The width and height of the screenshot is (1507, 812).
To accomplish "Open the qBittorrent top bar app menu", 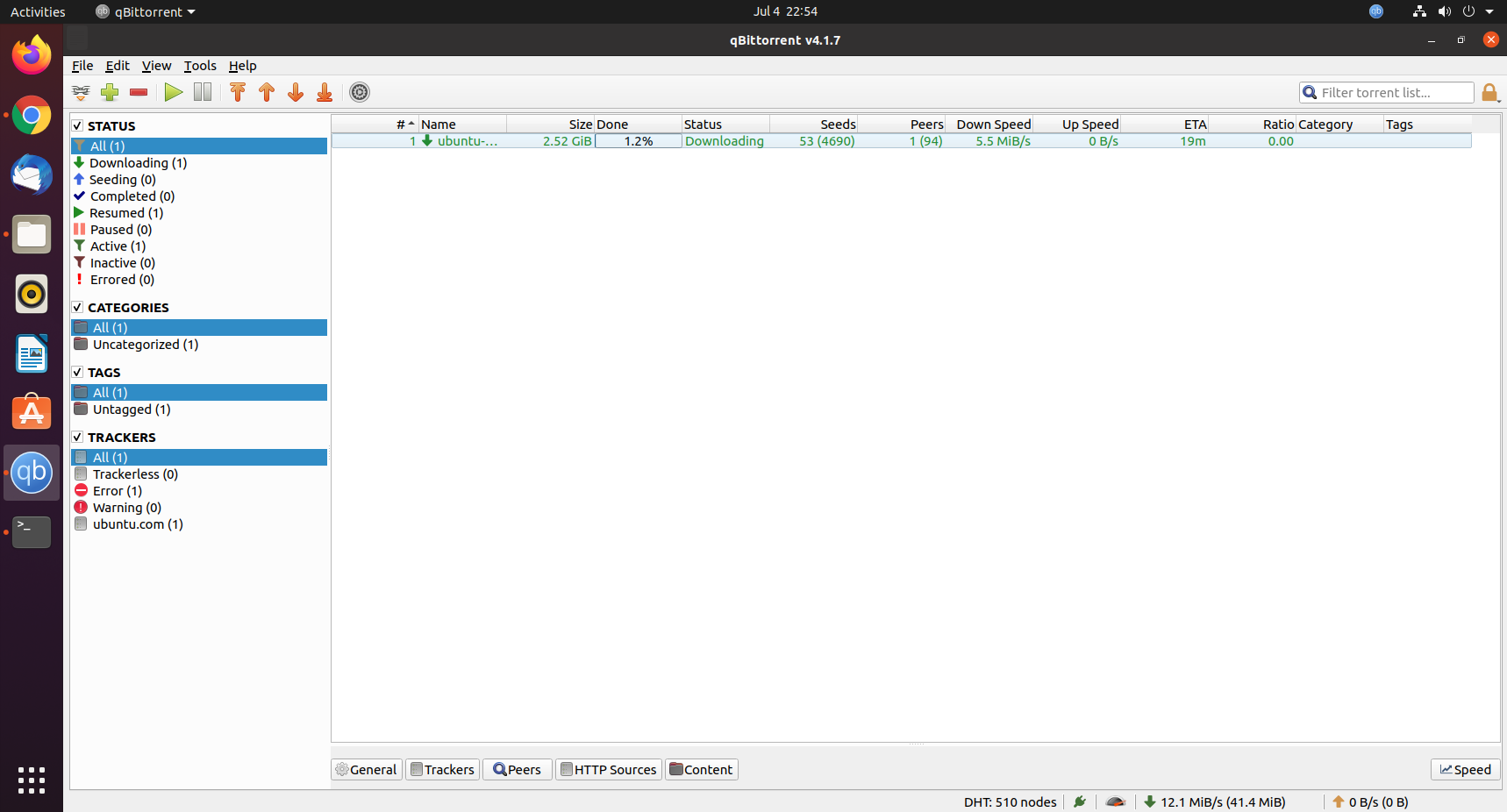I will (x=144, y=11).
